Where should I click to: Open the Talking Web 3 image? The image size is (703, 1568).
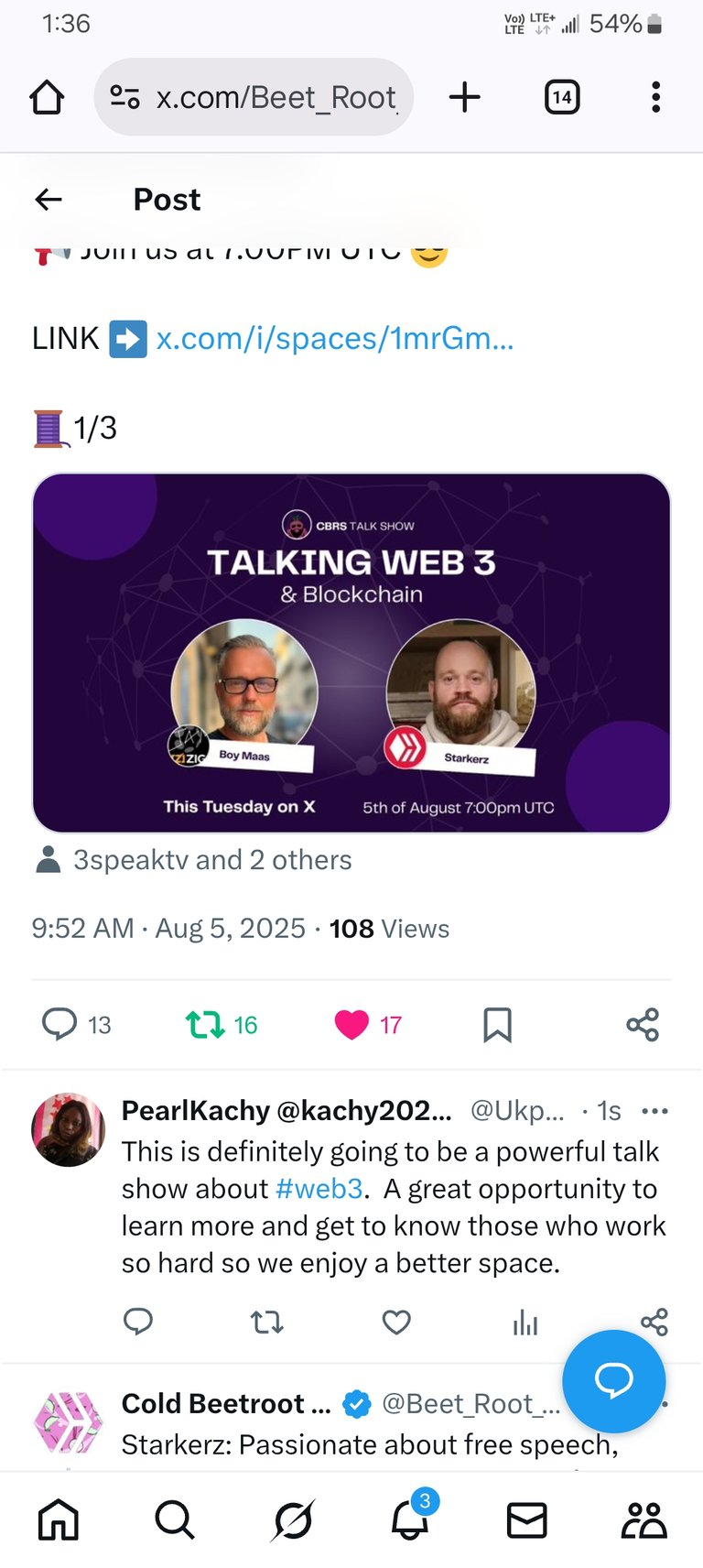click(351, 653)
